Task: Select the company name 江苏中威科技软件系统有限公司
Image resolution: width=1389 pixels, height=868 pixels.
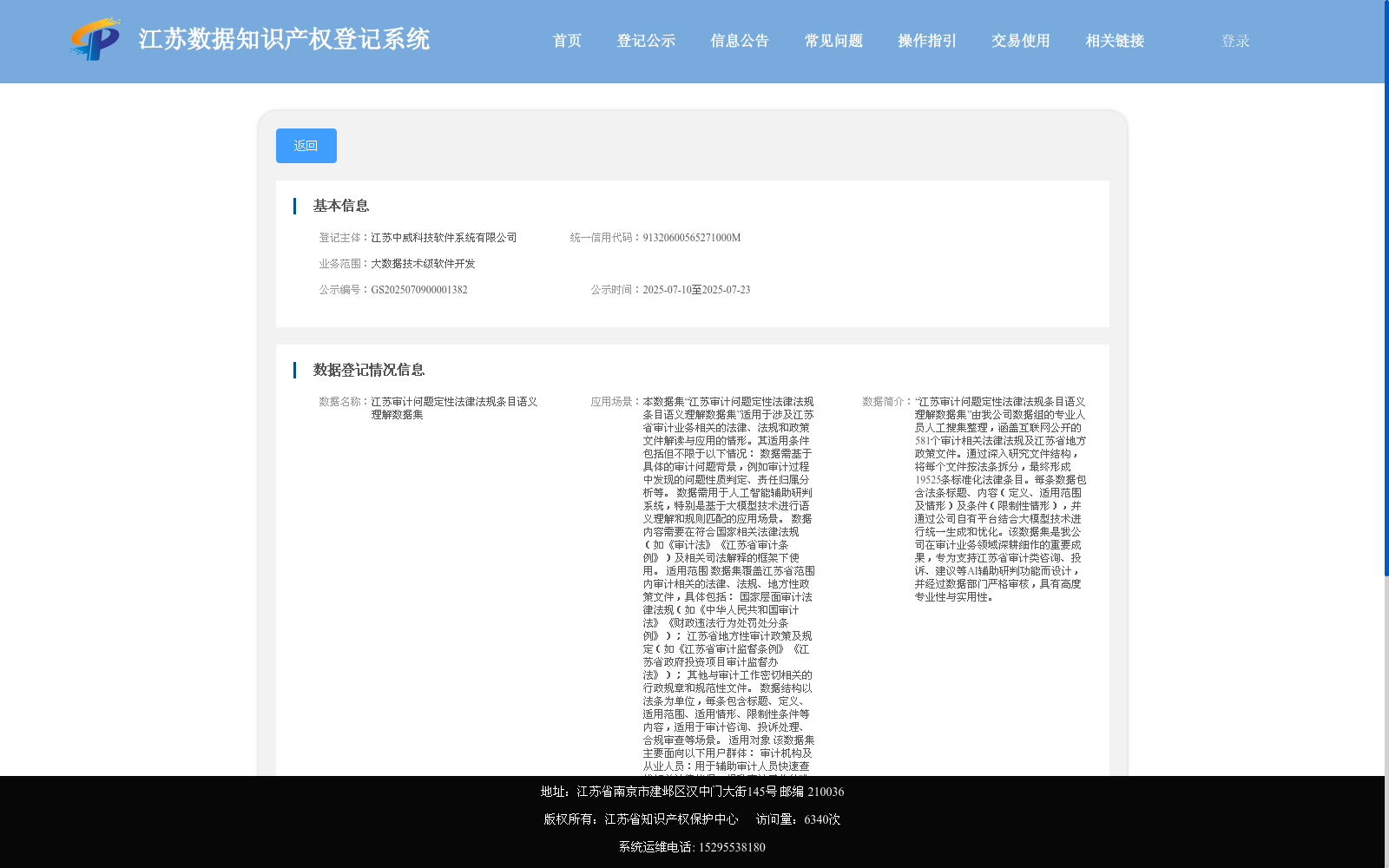Action: [x=444, y=238]
